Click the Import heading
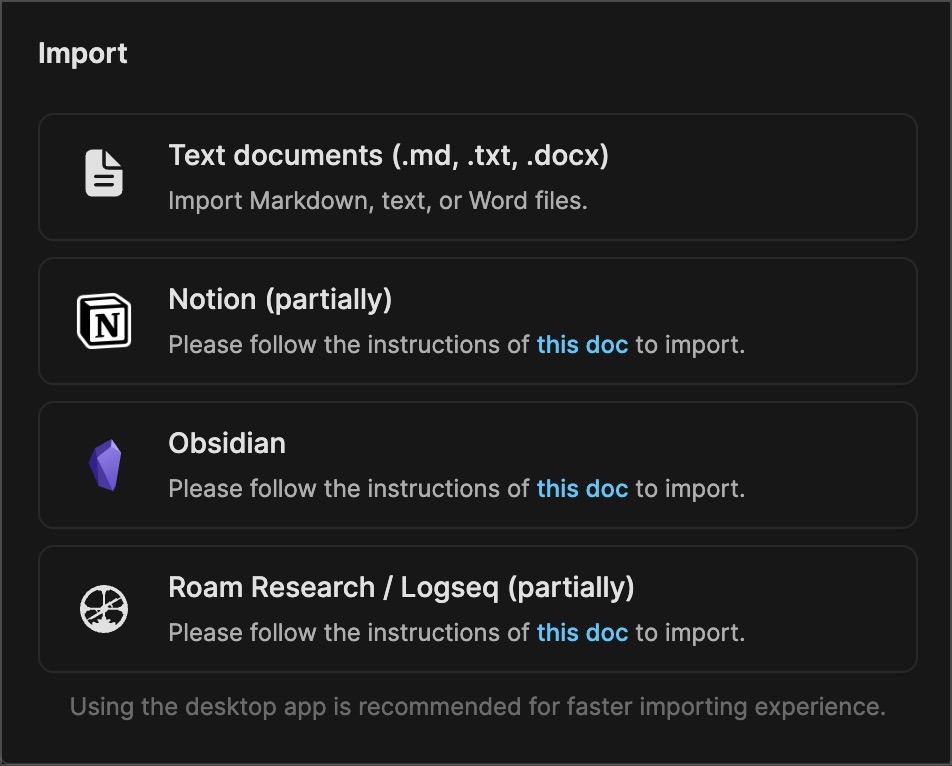952x766 pixels. pyautogui.click(x=83, y=54)
